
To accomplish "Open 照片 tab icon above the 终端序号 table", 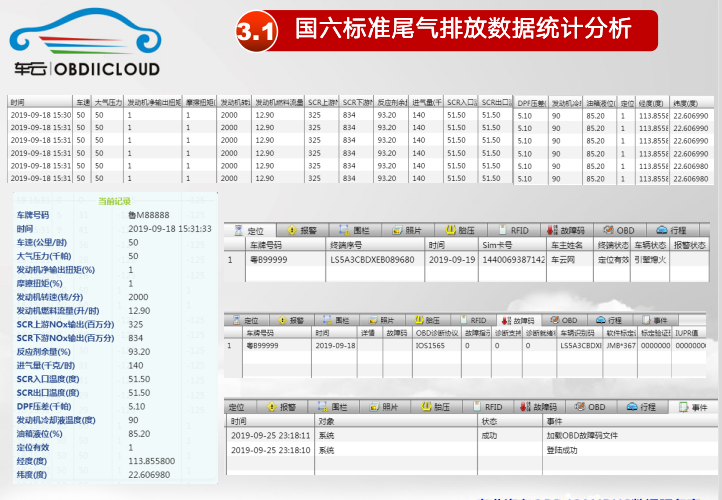I will point(397,230).
